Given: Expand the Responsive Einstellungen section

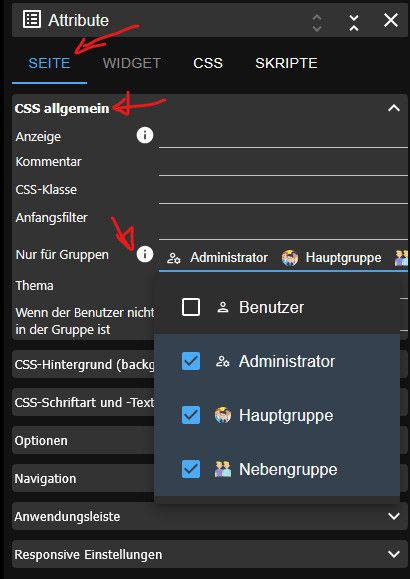Looking at the screenshot, I should click(209, 554).
